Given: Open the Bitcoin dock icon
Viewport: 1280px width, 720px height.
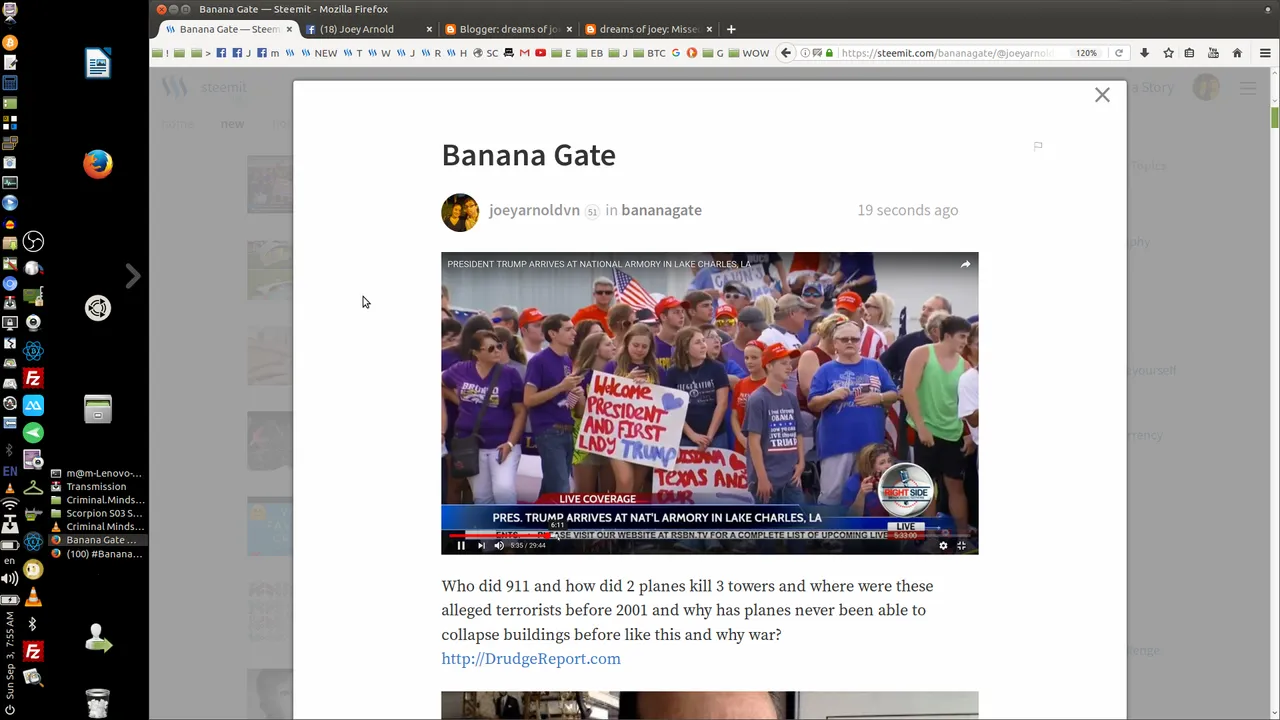Looking at the screenshot, I should (10, 43).
